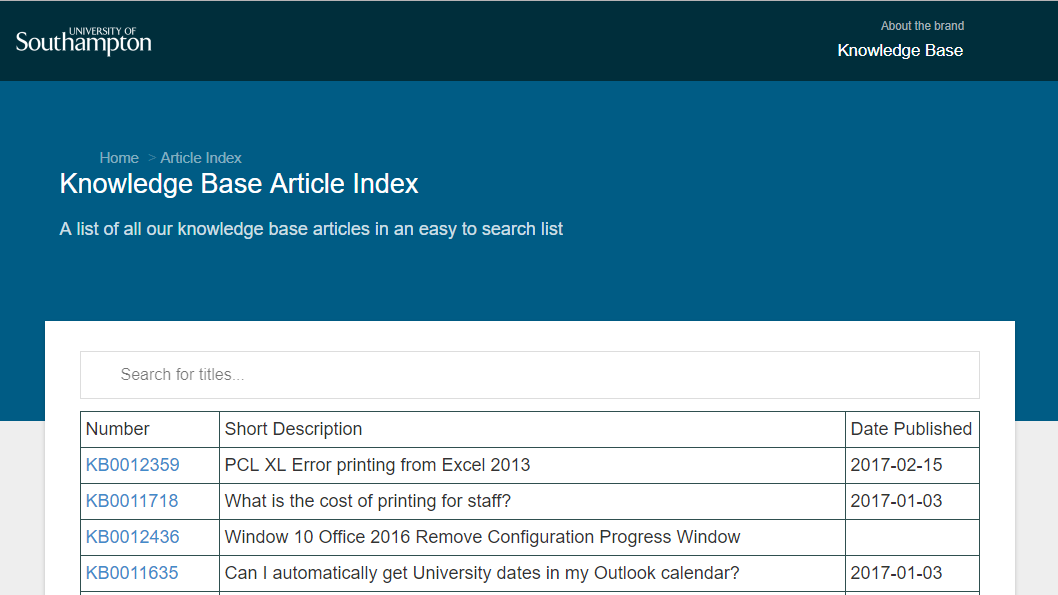Select the cost of printing for staff row
Viewport: 1058px width, 595px height.
(x=367, y=501)
